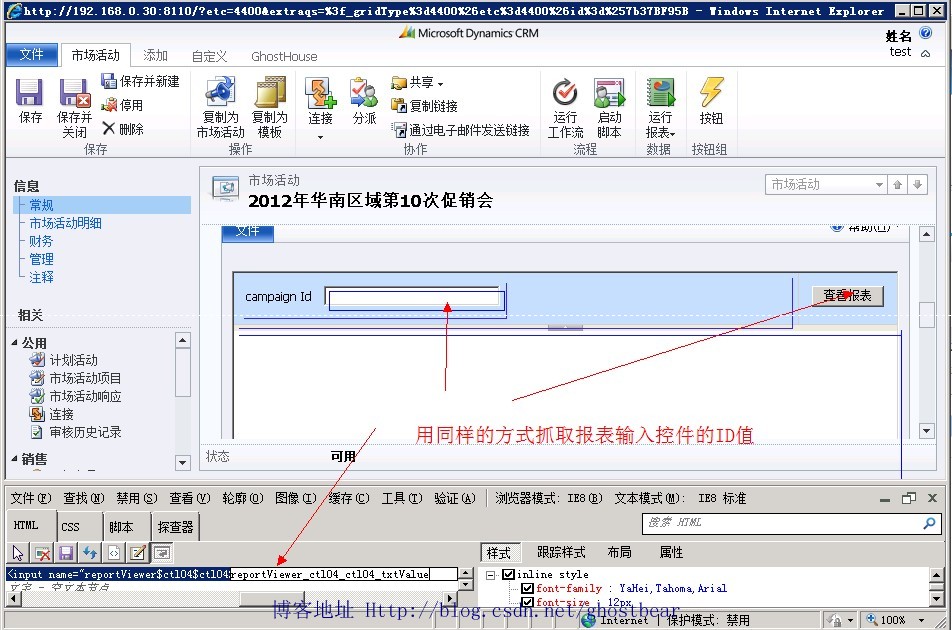Click the CRM help question icon

coord(925,32)
